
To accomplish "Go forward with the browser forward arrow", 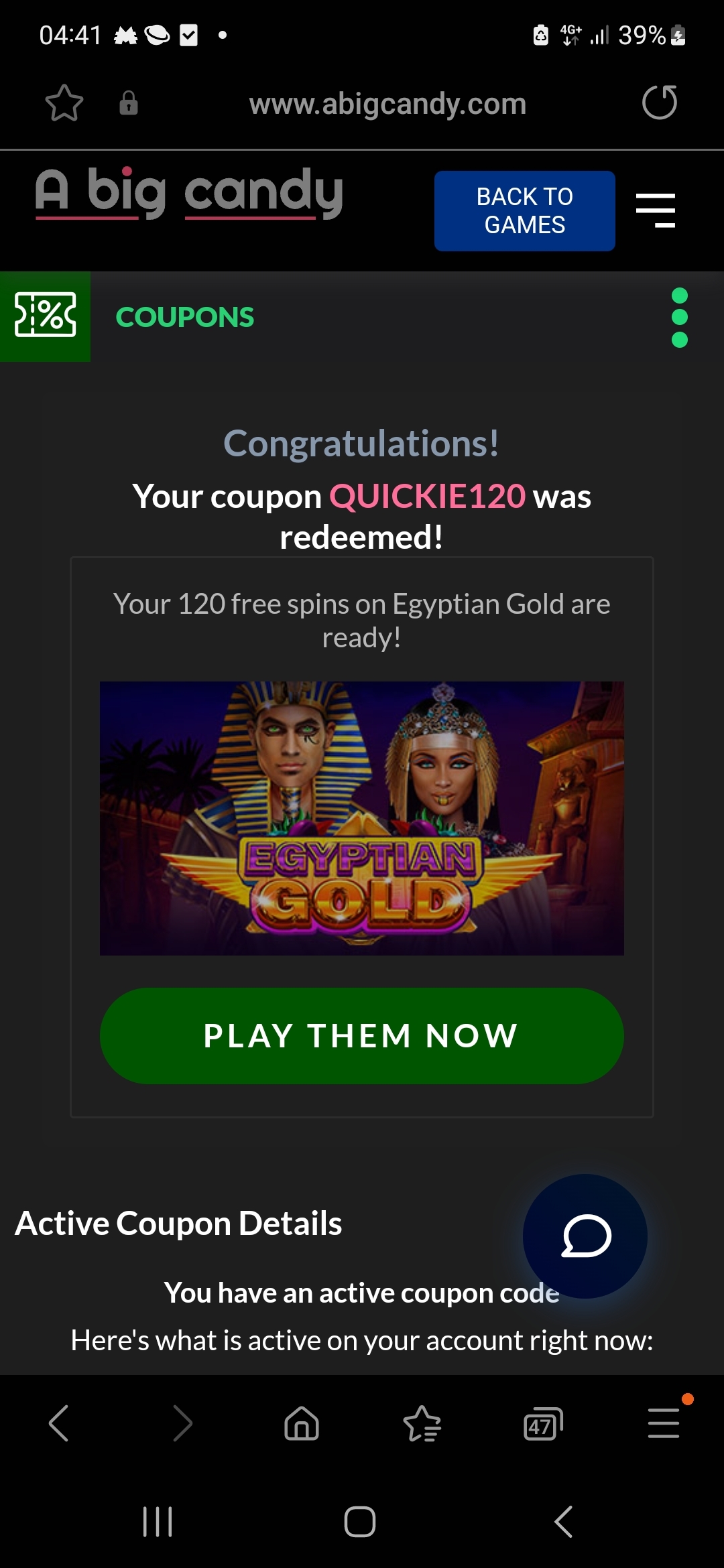I will click(x=182, y=1423).
